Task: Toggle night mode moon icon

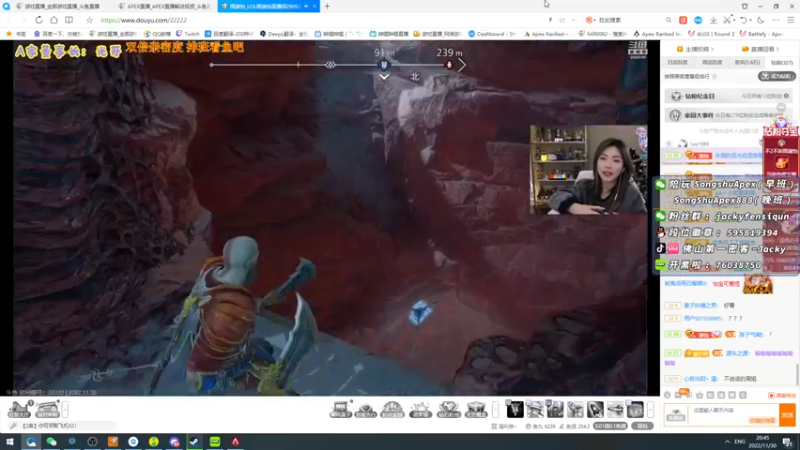Action: (761, 20)
